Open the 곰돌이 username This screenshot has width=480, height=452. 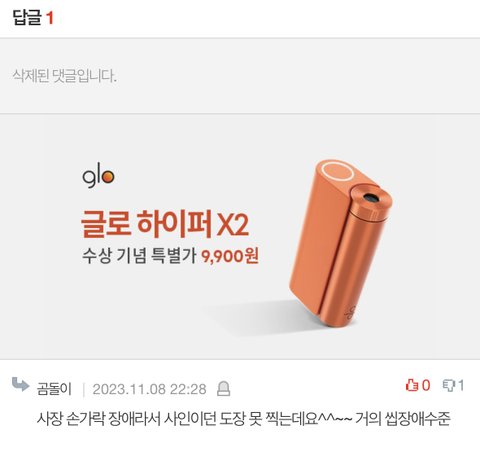(x=54, y=389)
